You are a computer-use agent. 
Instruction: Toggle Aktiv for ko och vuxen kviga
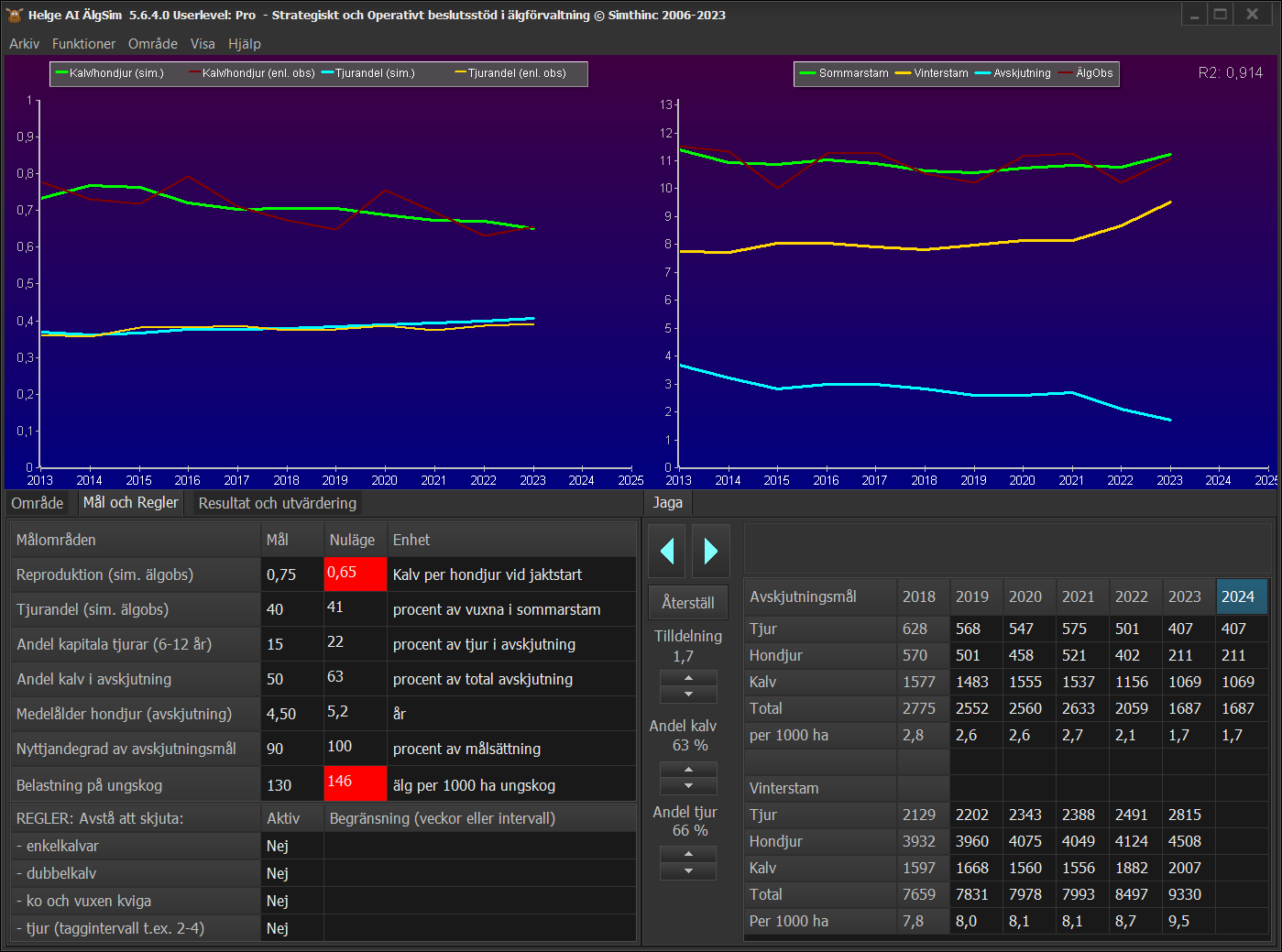[292, 901]
